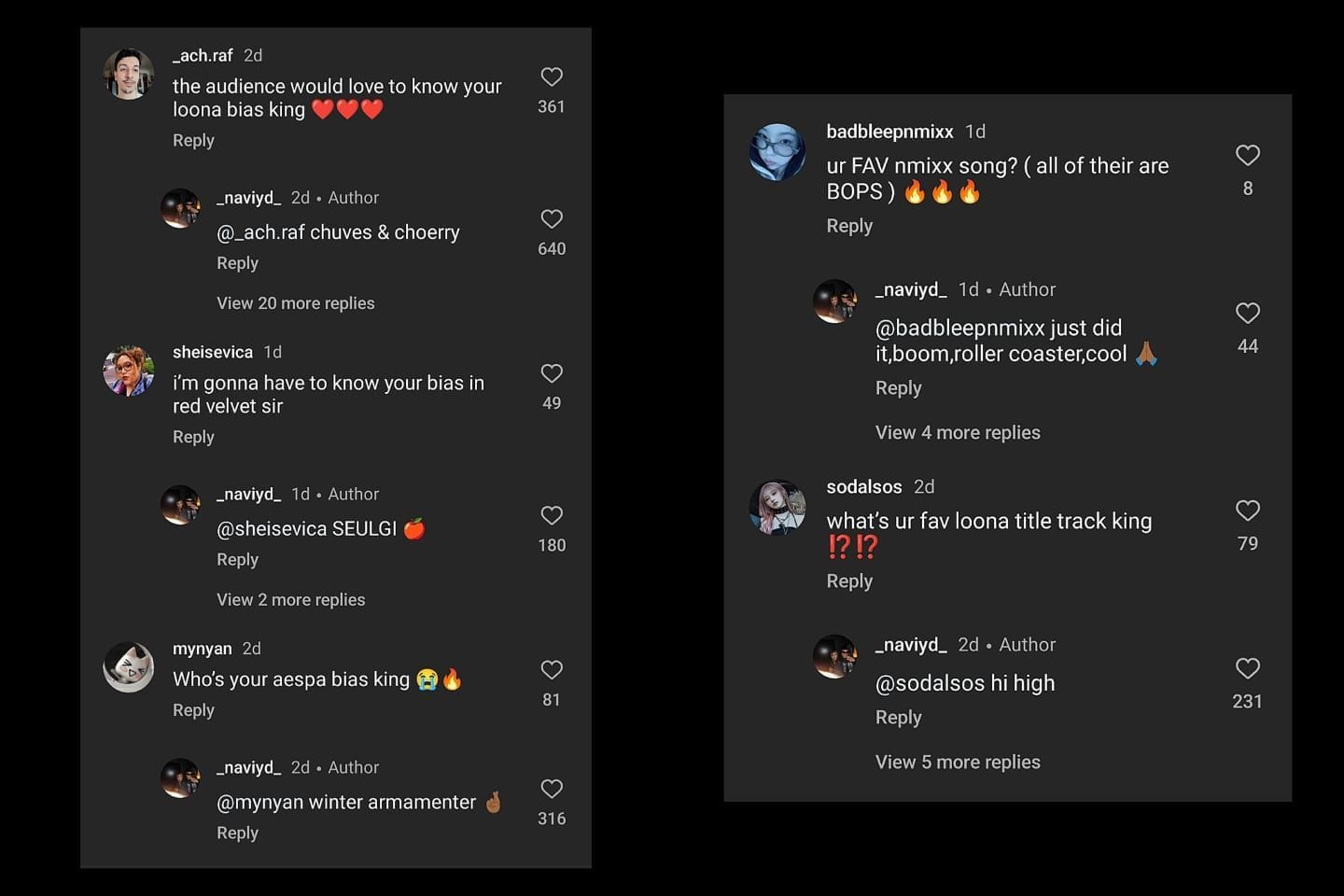Viewport: 1344px width, 896px height.
Task: Like the 'chuves & choerry' reply
Action: 552,218
